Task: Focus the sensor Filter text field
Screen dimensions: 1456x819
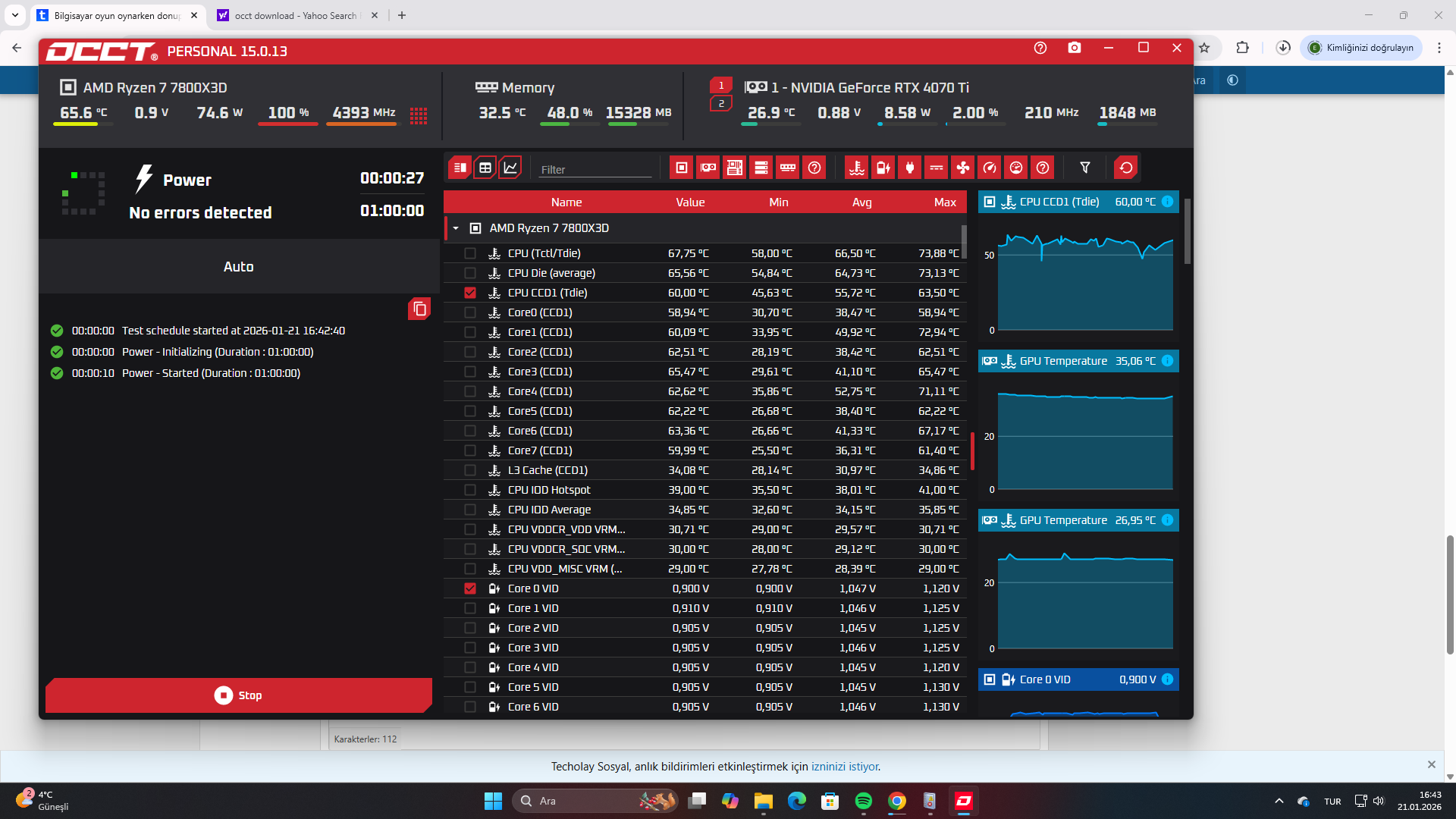Action: coord(595,170)
